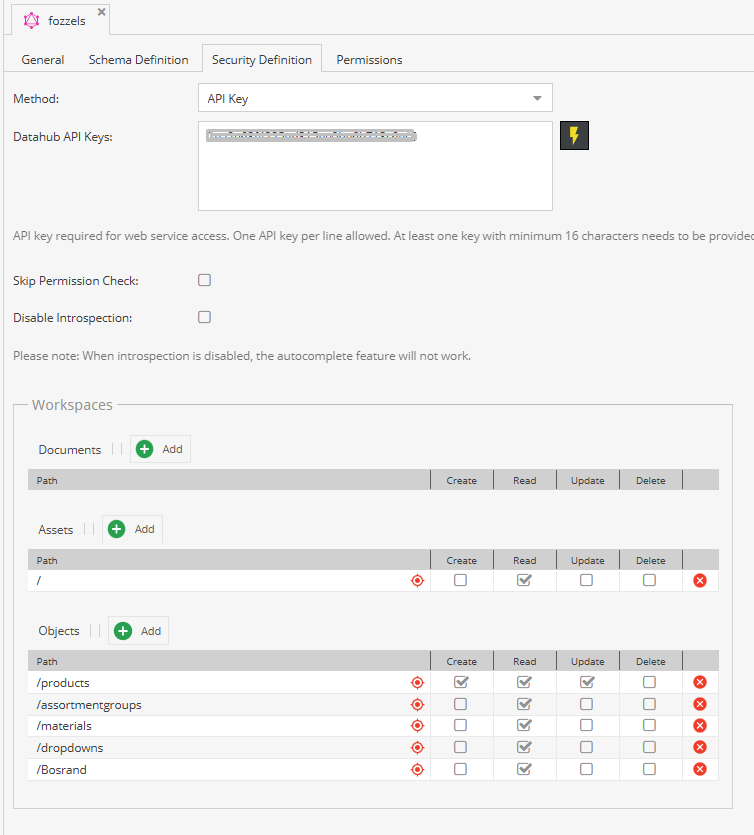
Task: Remove the /dropdowns path row
Action: tap(700, 748)
